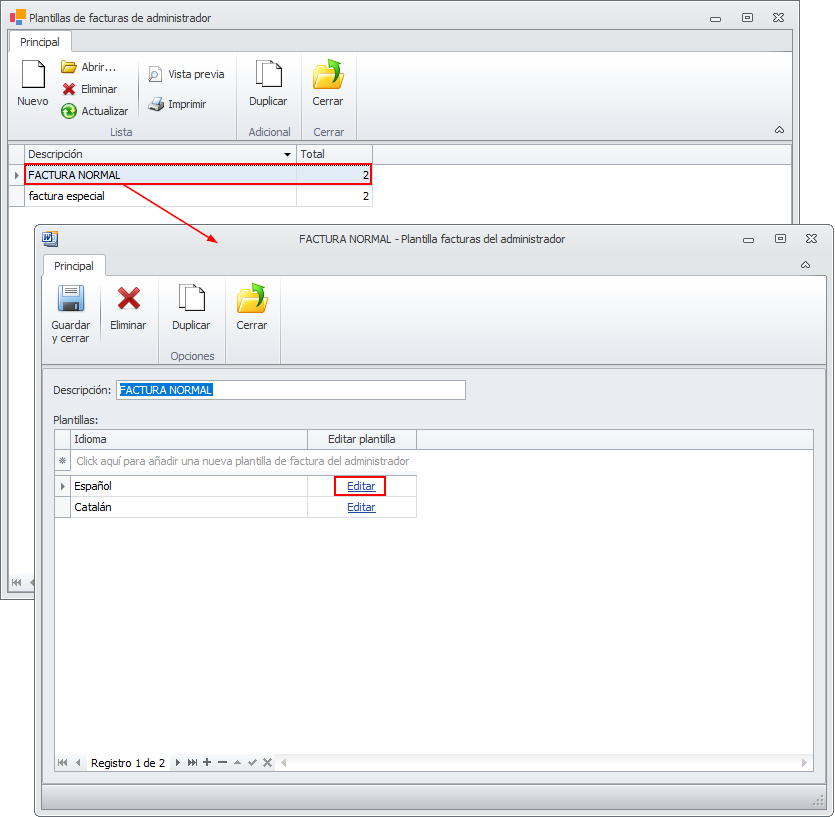The height and width of the screenshot is (817, 835).
Task: Click the row header cell of factura especial
Action: (17, 196)
